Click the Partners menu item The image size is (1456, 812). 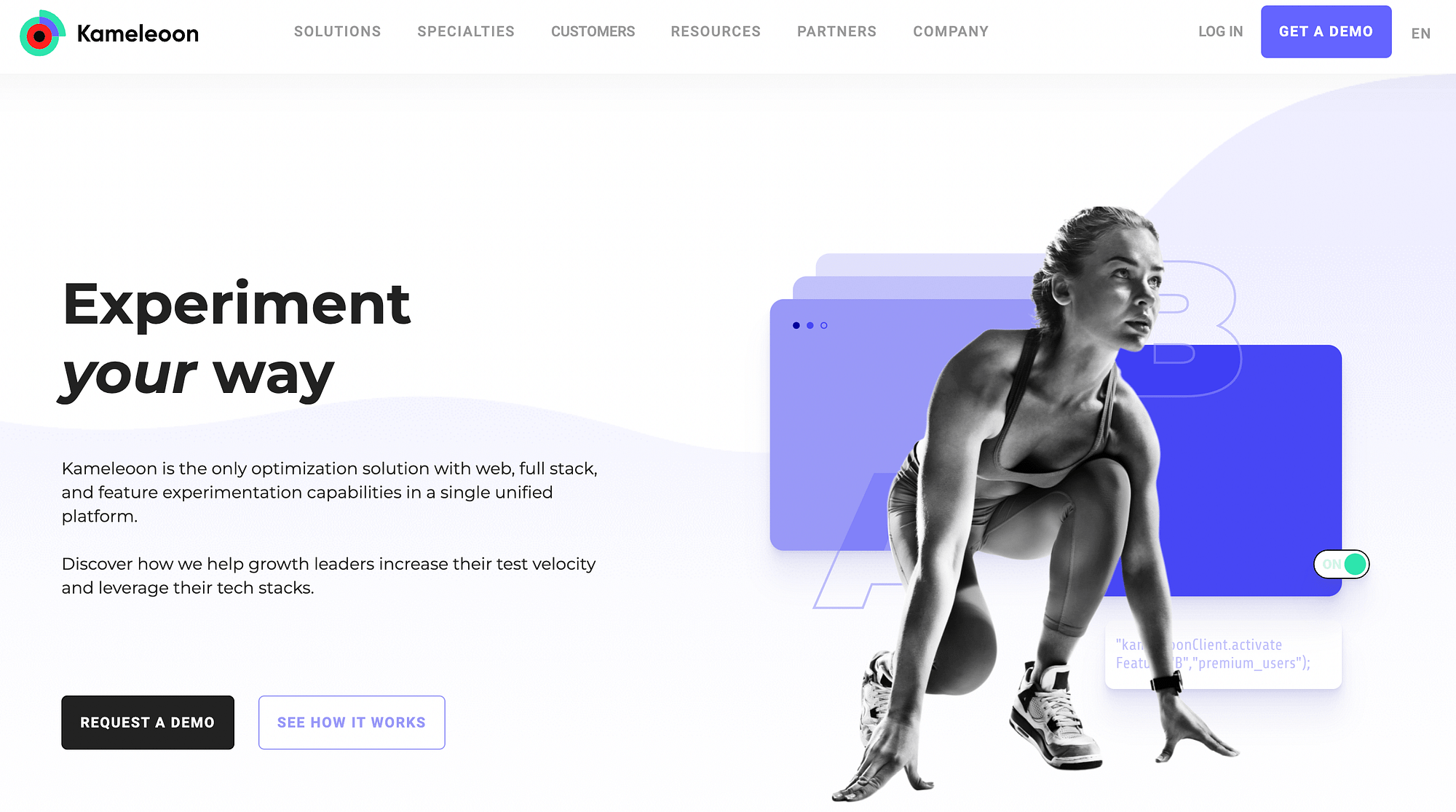point(837,31)
